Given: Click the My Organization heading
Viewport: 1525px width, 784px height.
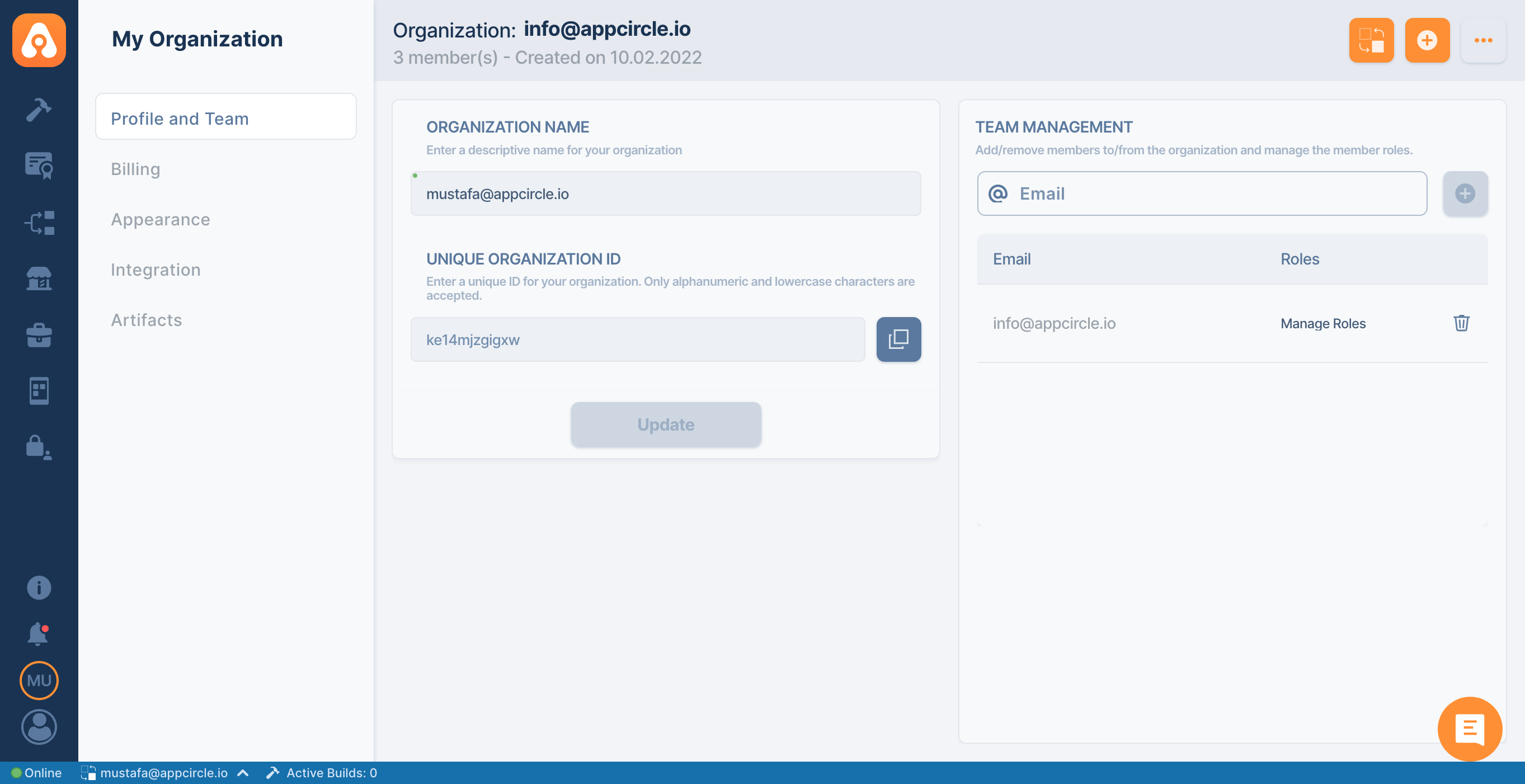Looking at the screenshot, I should click(x=197, y=39).
